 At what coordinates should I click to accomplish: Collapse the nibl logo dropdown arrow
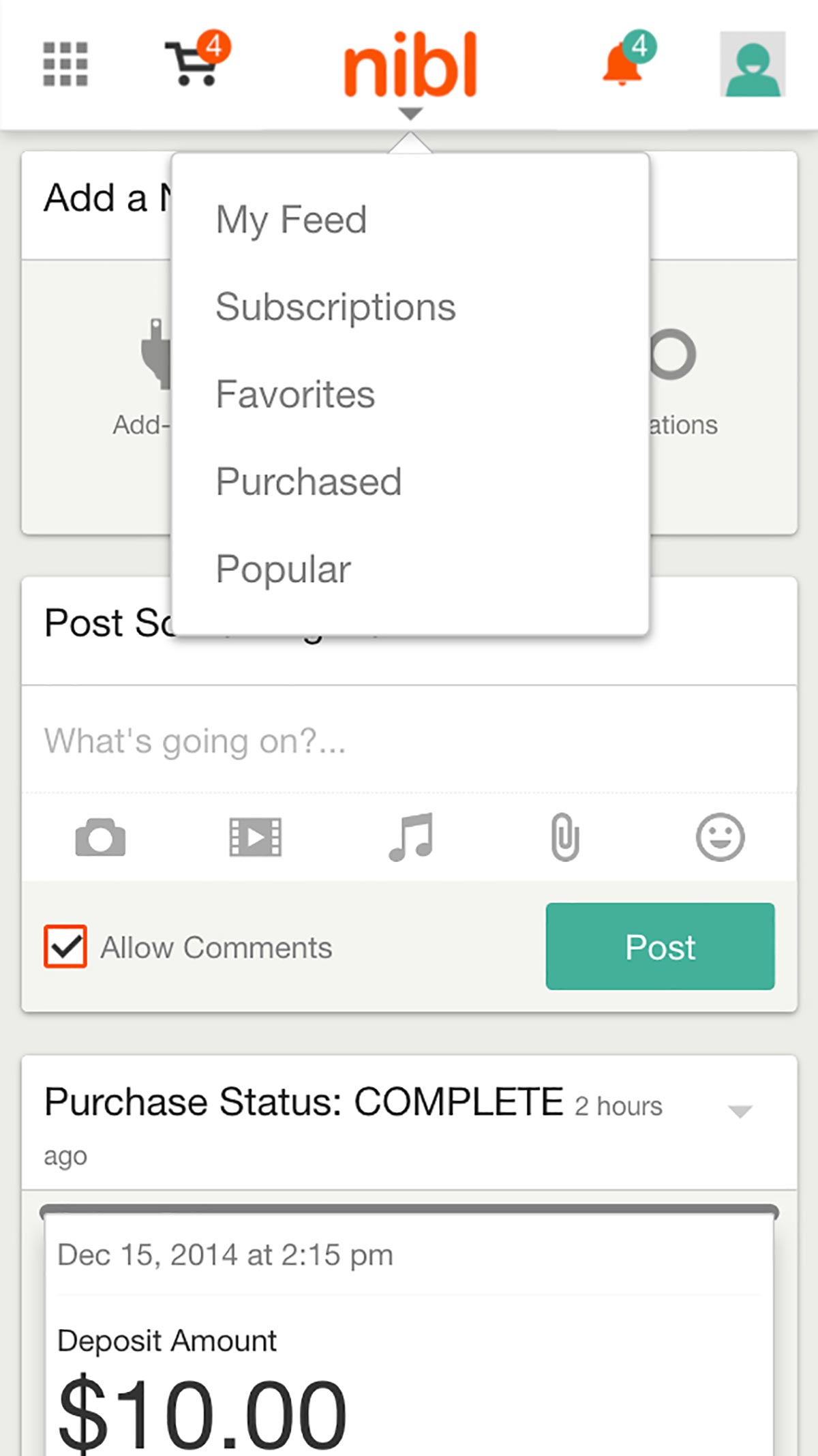410,113
